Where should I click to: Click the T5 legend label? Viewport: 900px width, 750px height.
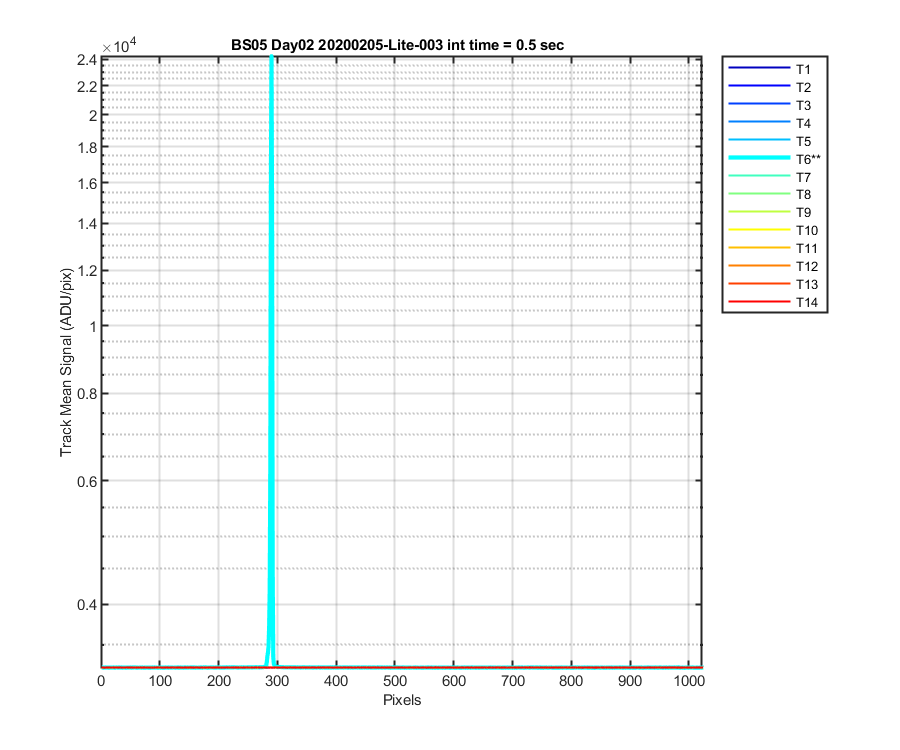[x=803, y=141]
